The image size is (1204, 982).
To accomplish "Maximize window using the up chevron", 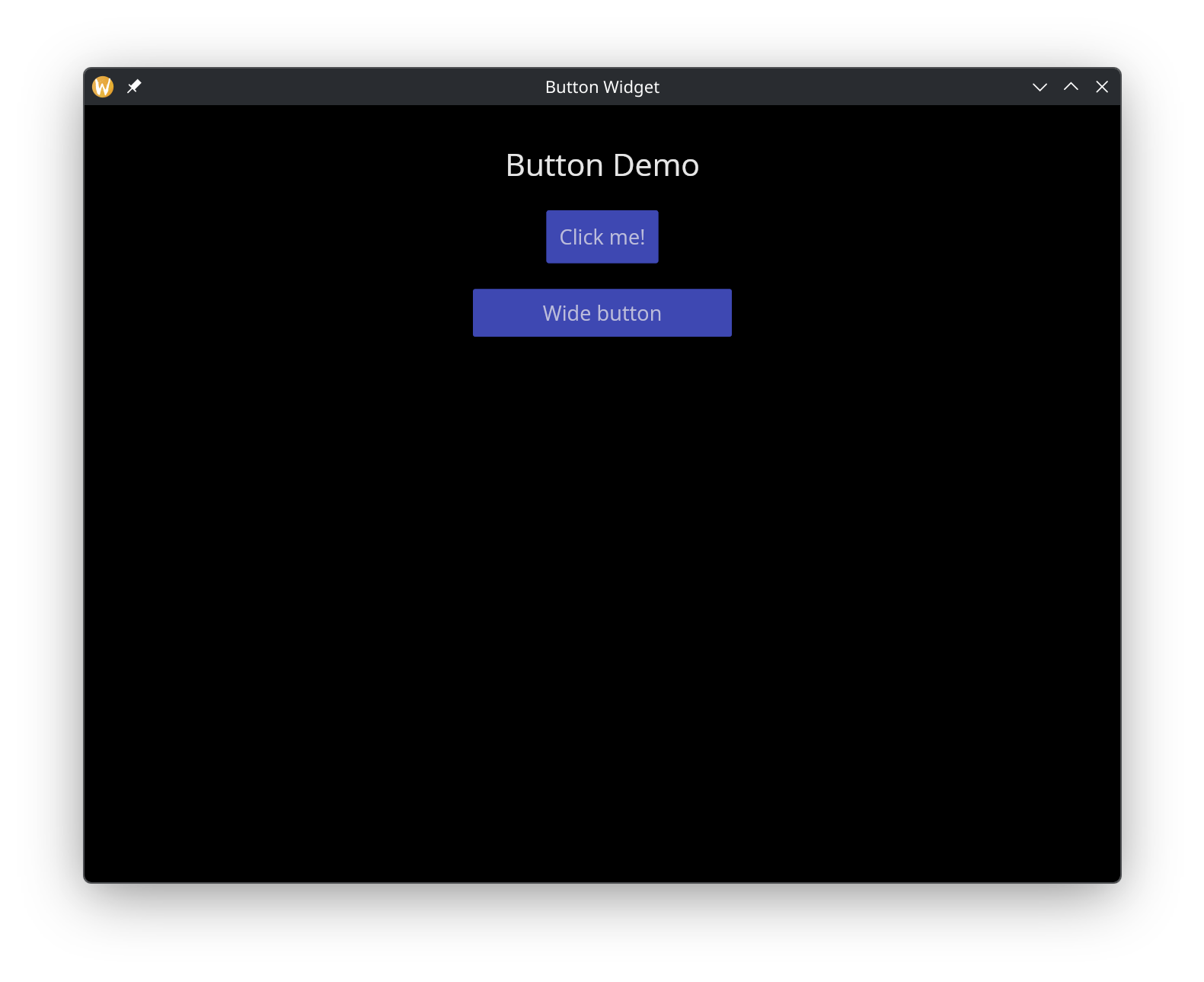I will coord(1071,87).
